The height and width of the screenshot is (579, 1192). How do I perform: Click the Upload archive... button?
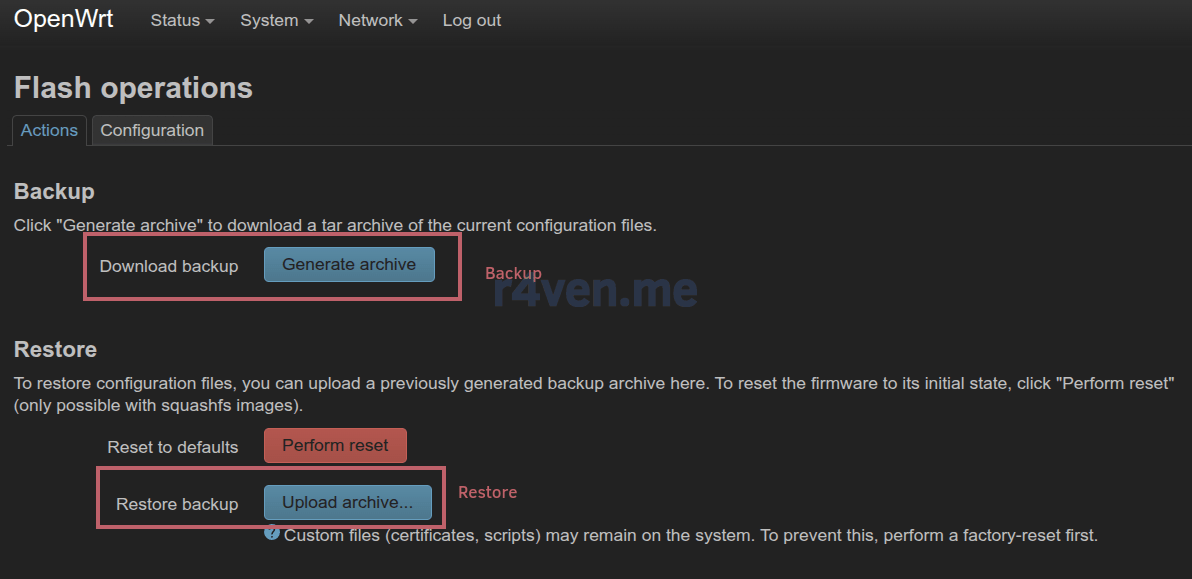(x=347, y=502)
